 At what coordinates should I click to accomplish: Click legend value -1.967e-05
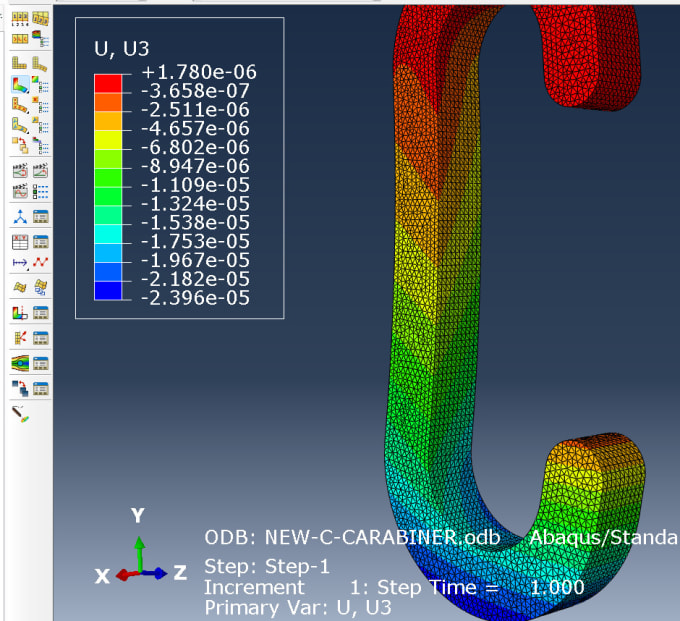click(x=196, y=260)
